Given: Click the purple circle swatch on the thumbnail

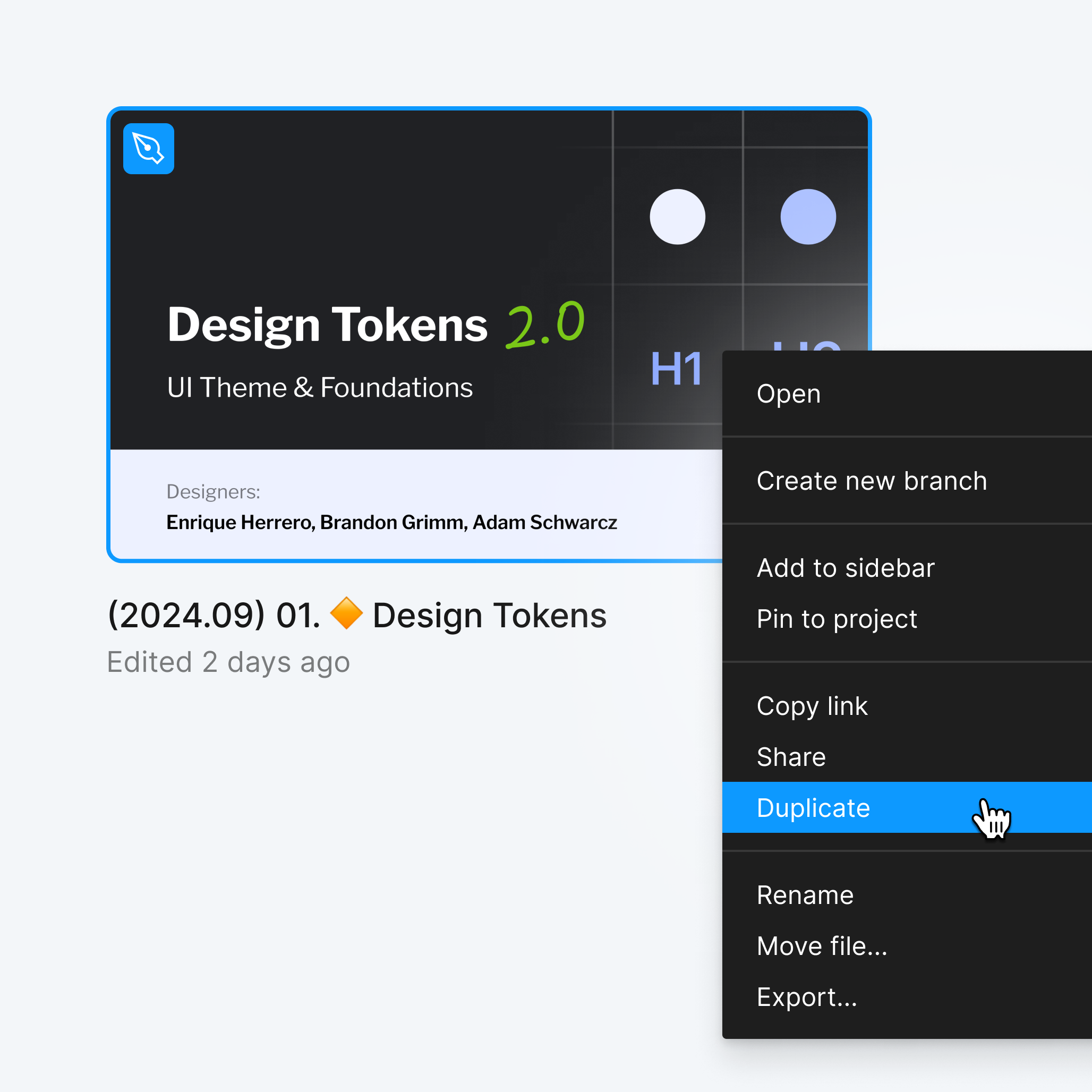Looking at the screenshot, I should [807, 216].
